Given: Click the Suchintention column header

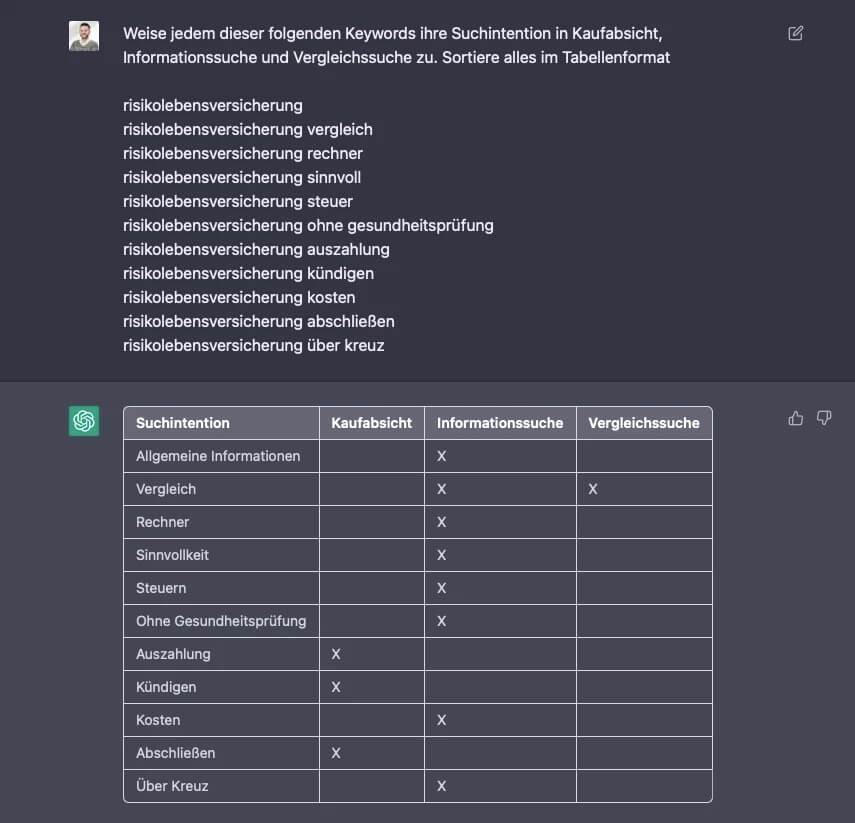Looking at the screenshot, I should [183, 423].
